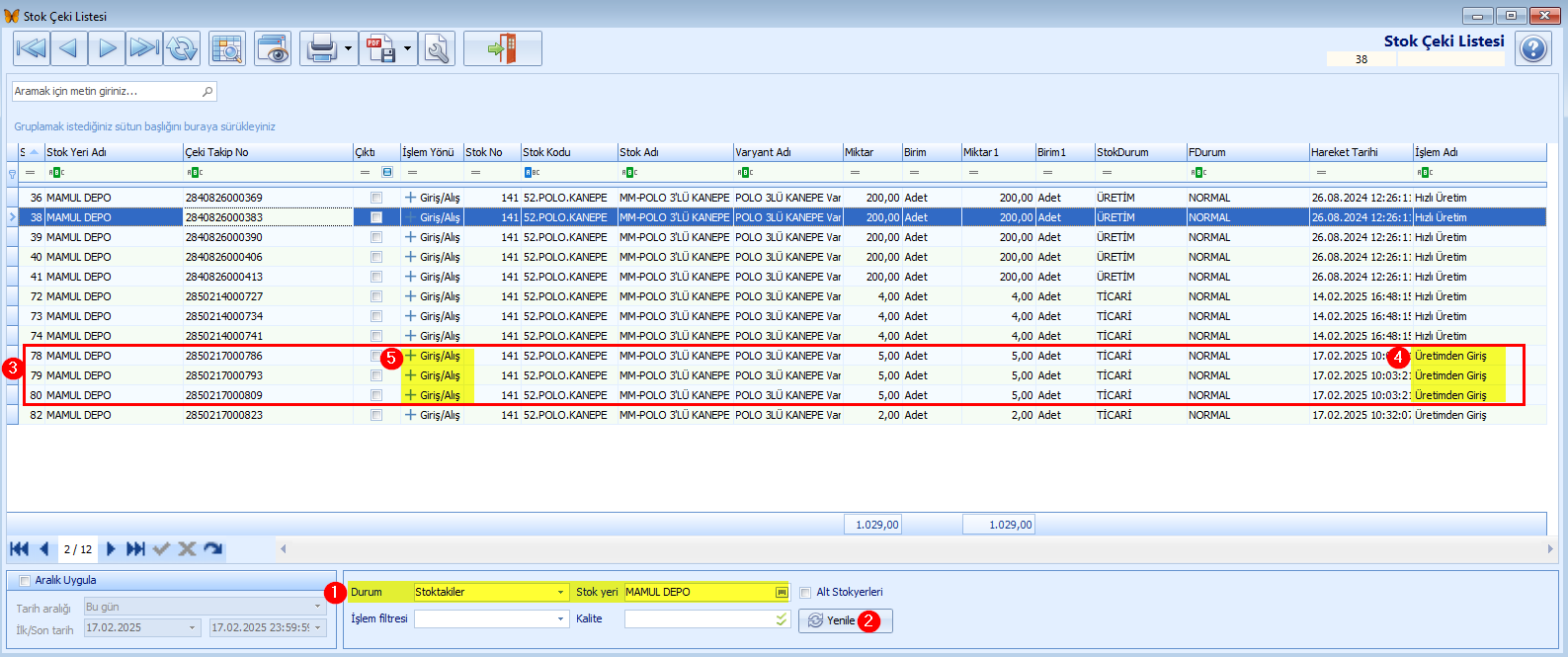Click the refresh icon in top toolbar
Viewport: 1568px width, 657px height.
[182, 48]
